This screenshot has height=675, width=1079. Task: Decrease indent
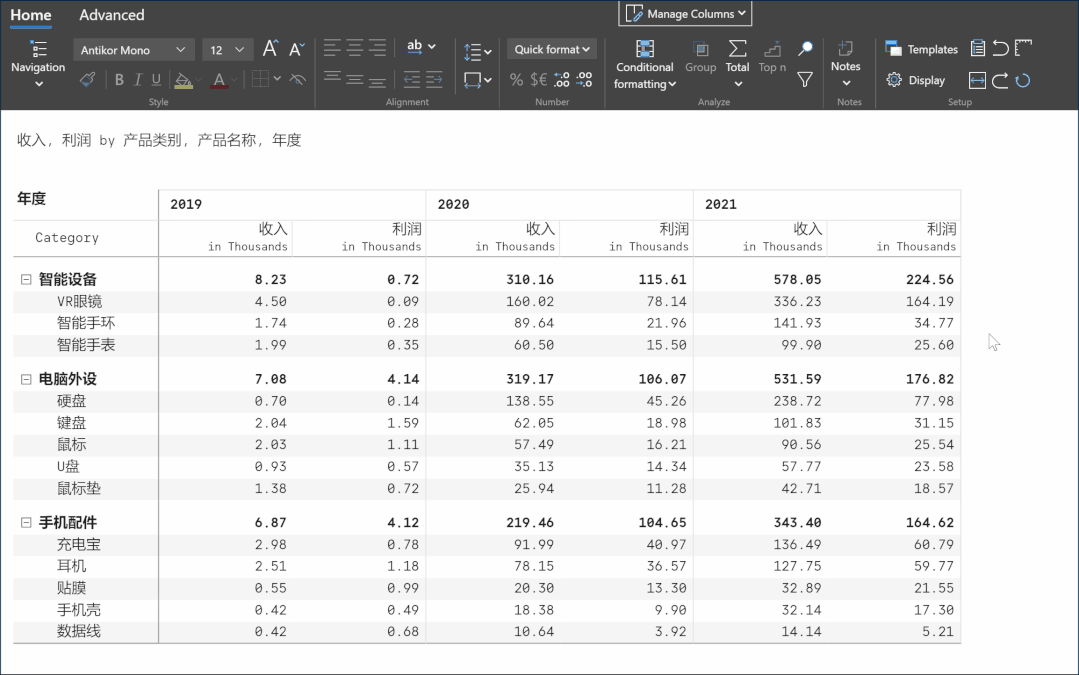(412, 80)
